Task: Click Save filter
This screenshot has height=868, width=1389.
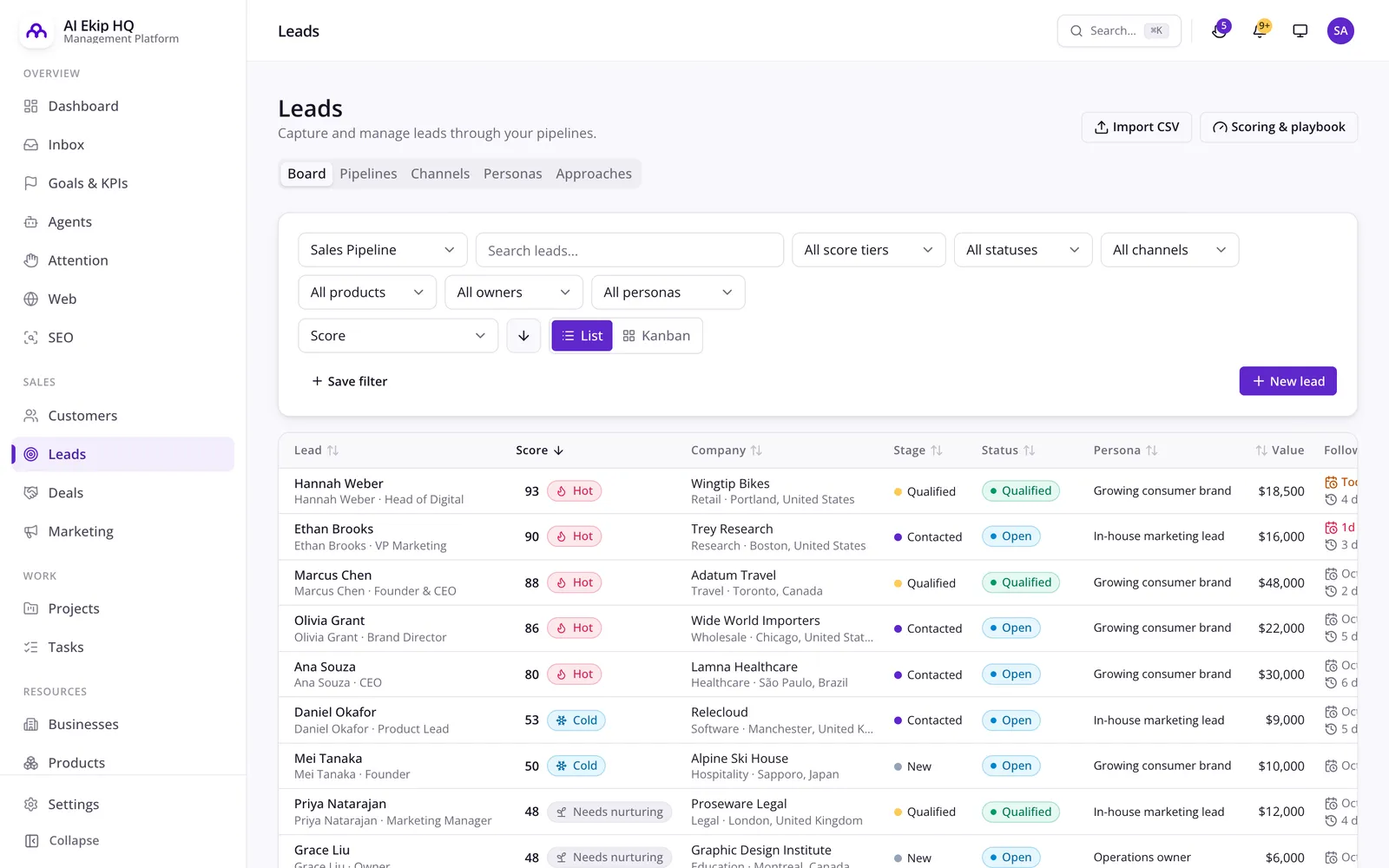Action: 350,381
